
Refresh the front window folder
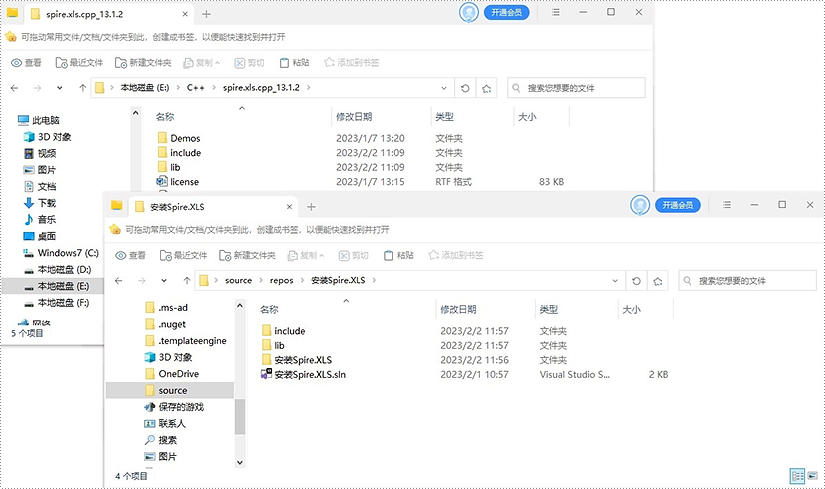click(x=636, y=281)
